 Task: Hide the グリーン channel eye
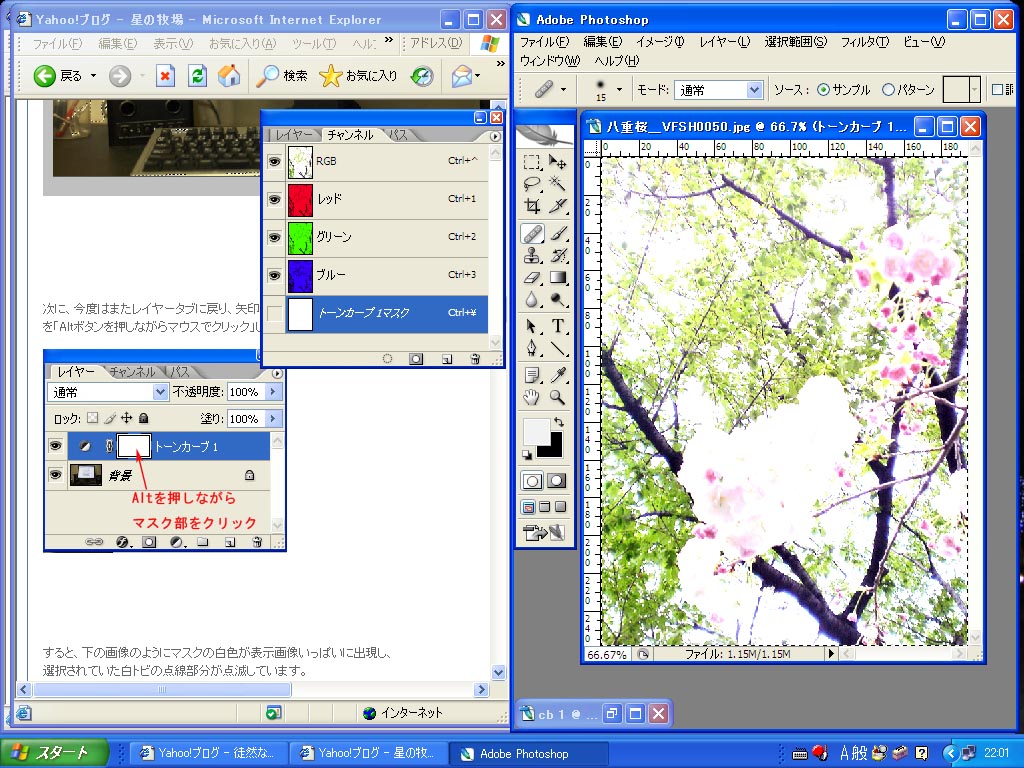274,237
